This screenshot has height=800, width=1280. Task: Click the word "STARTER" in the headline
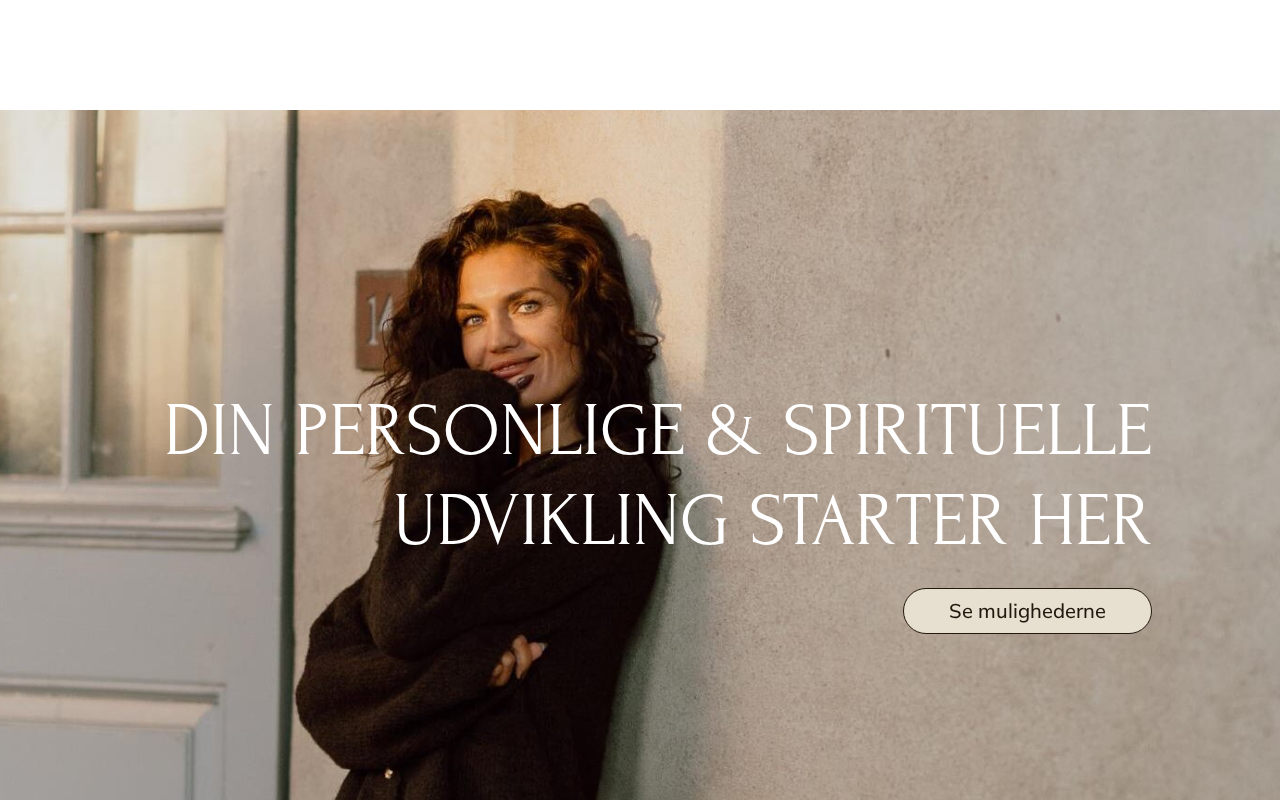(877, 520)
